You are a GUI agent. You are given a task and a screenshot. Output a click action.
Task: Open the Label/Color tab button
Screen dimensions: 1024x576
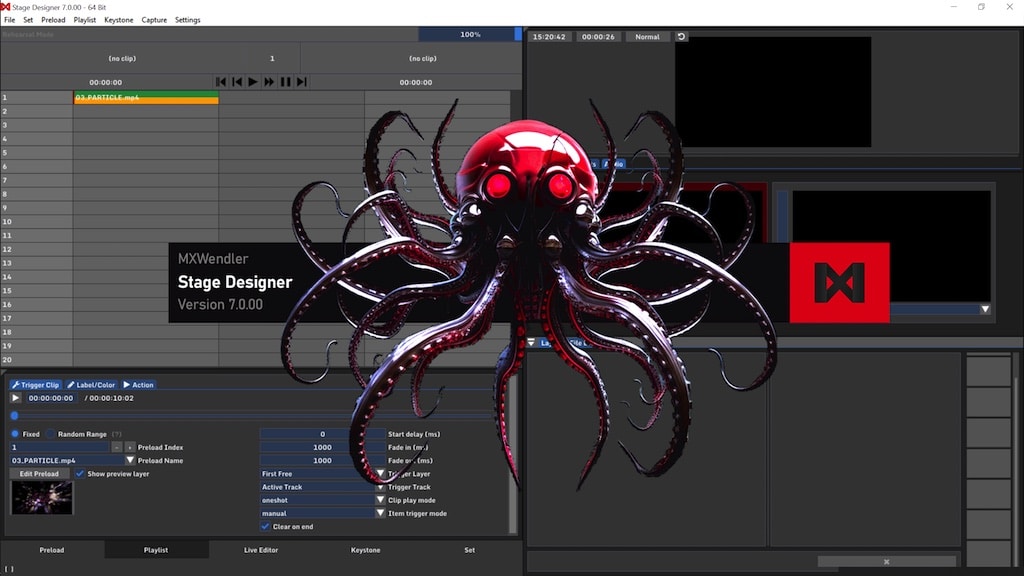click(91, 385)
